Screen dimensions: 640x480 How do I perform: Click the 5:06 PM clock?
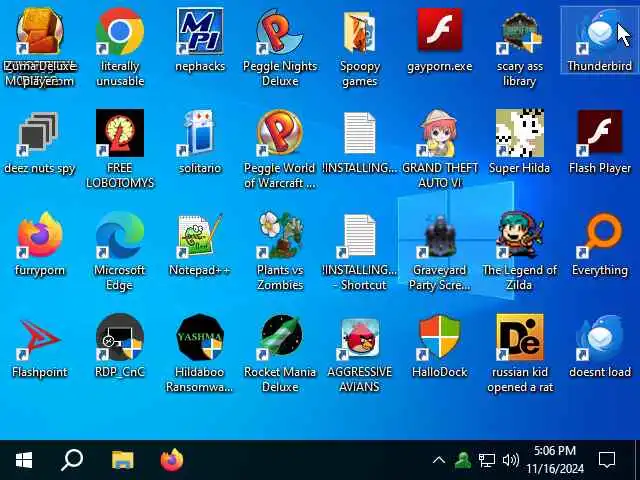[555, 460]
